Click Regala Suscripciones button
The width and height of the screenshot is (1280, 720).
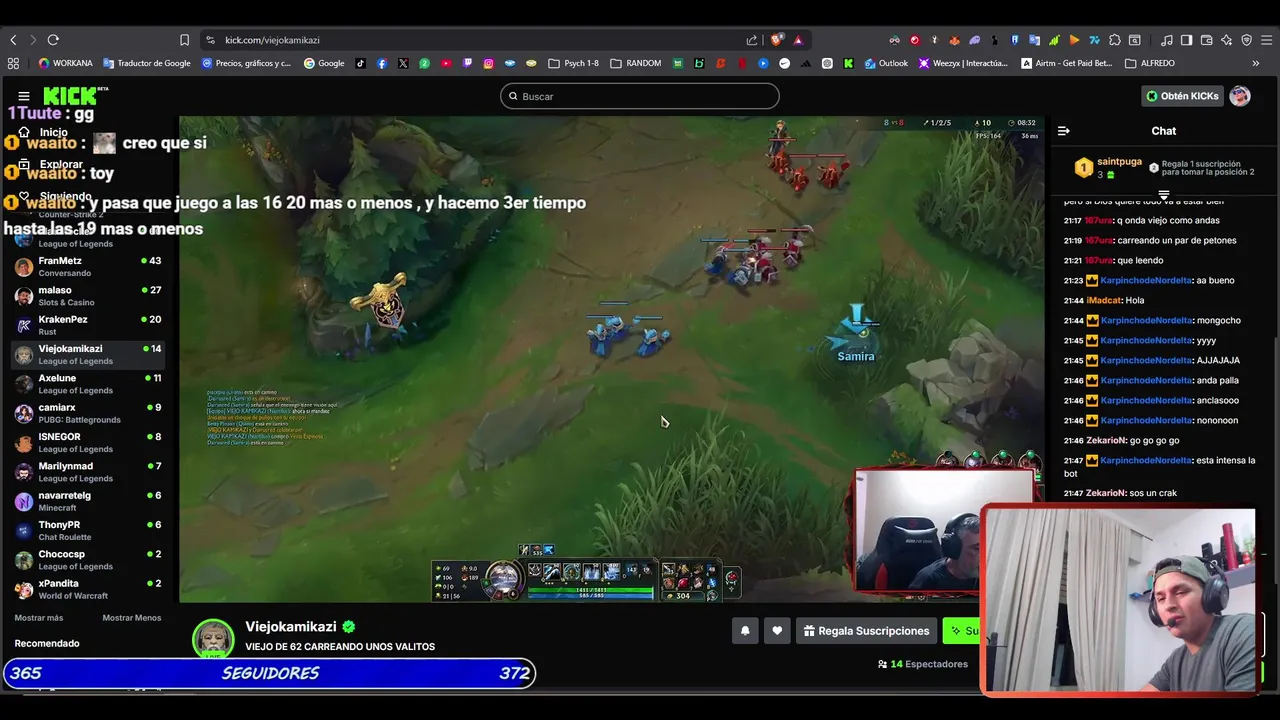[x=866, y=631]
